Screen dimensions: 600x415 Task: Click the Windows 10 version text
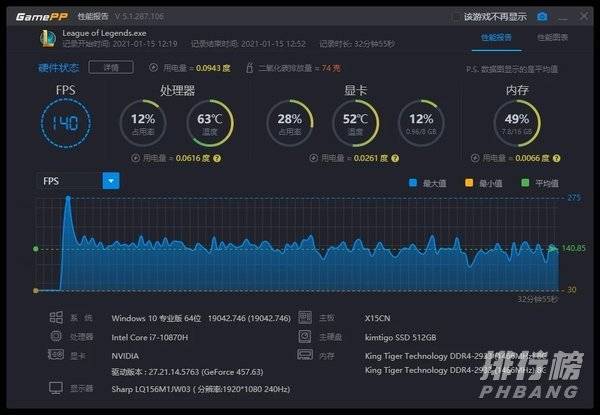coord(201,318)
